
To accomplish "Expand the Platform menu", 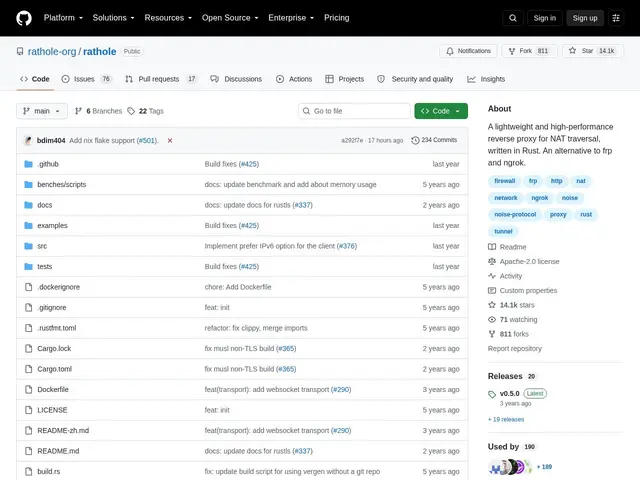I will 63,18.
